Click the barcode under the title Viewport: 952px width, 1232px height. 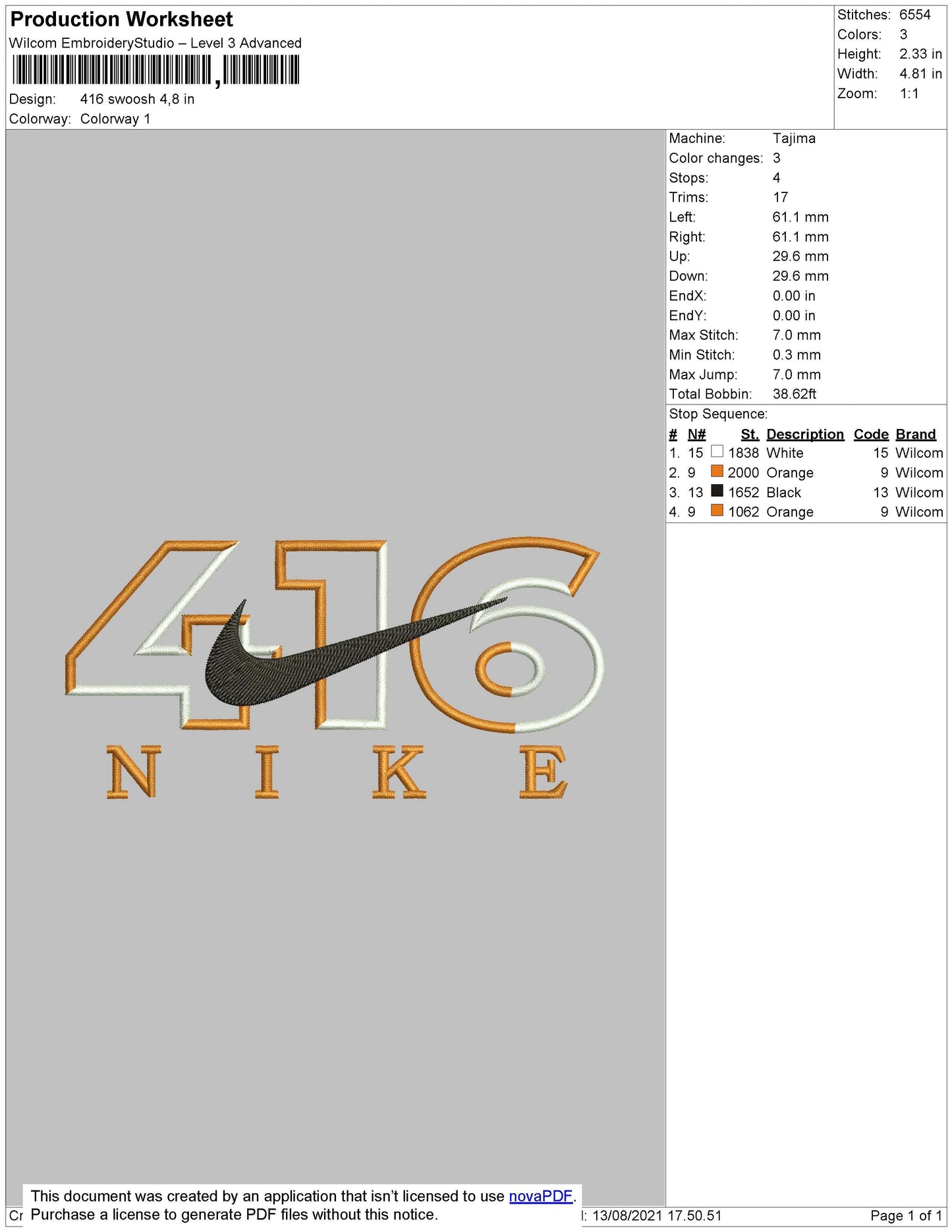point(155,70)
